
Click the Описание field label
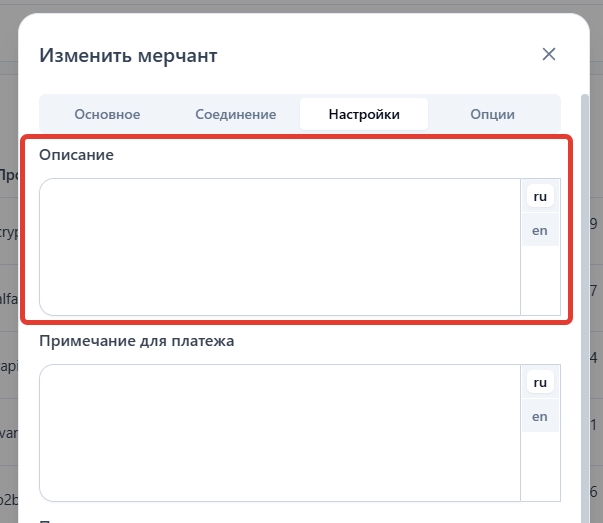click(77, 155)
